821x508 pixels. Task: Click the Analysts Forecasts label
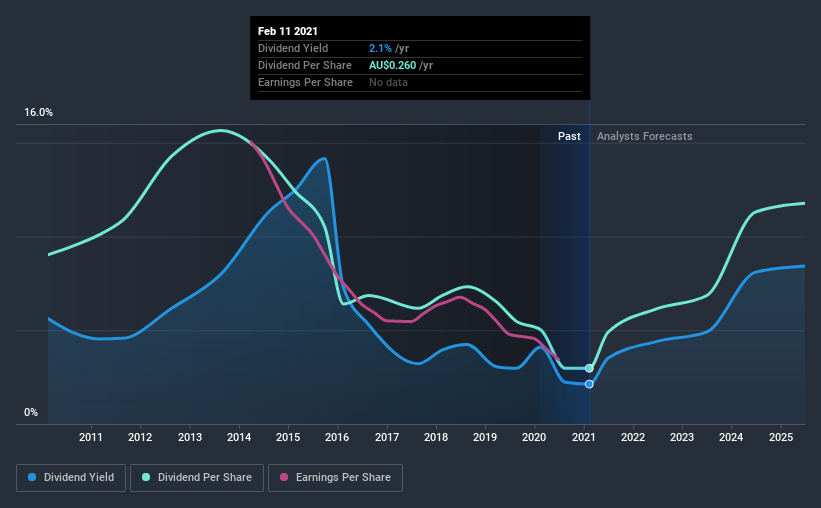645,136
